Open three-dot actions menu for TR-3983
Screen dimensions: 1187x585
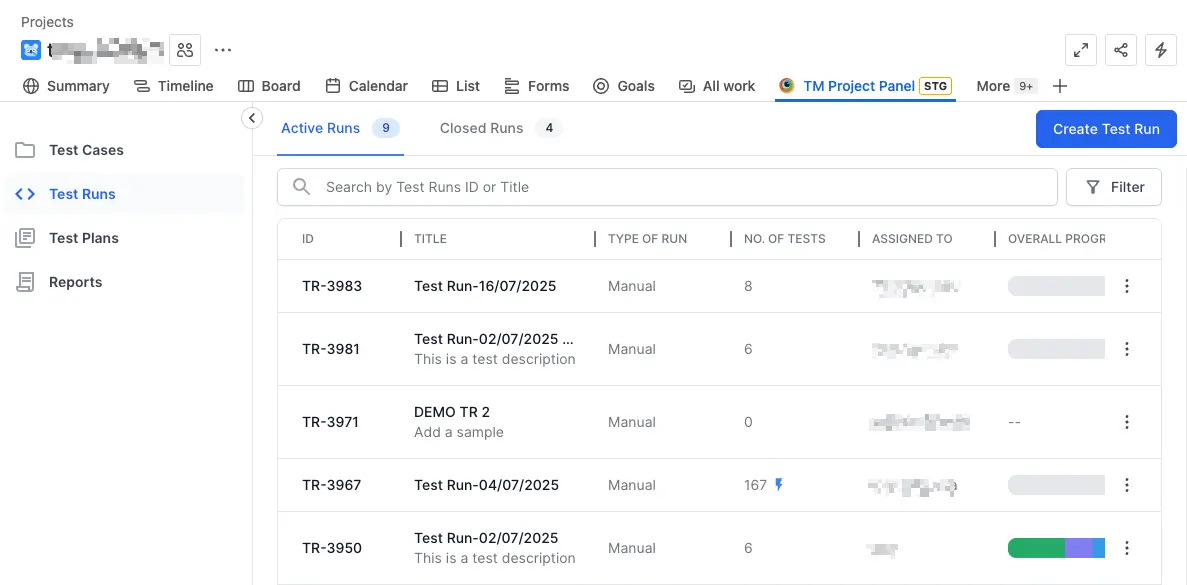point(1127,286)
